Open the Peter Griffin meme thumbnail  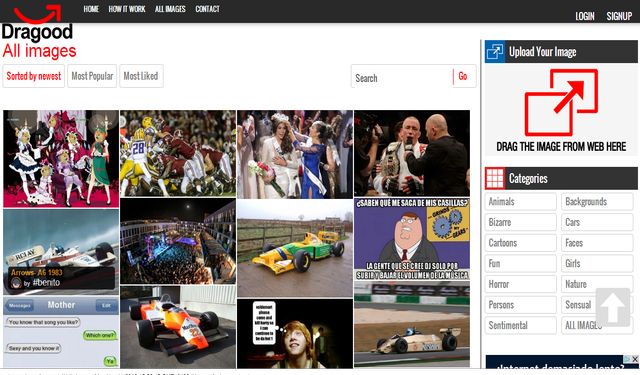pos(412,239)
